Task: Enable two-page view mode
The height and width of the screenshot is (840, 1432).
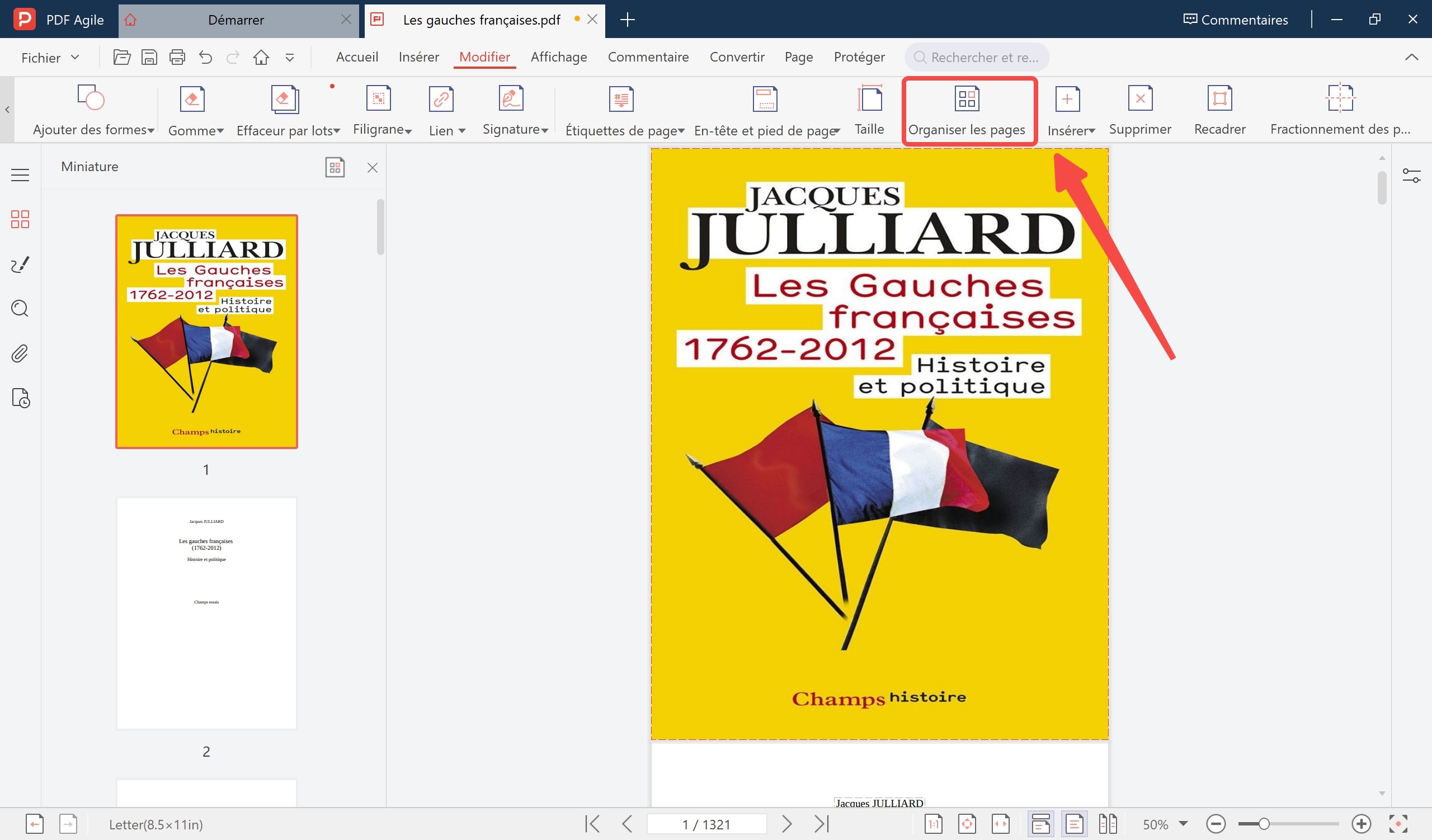Action: pyautogui.click(x=1108, y=824)
